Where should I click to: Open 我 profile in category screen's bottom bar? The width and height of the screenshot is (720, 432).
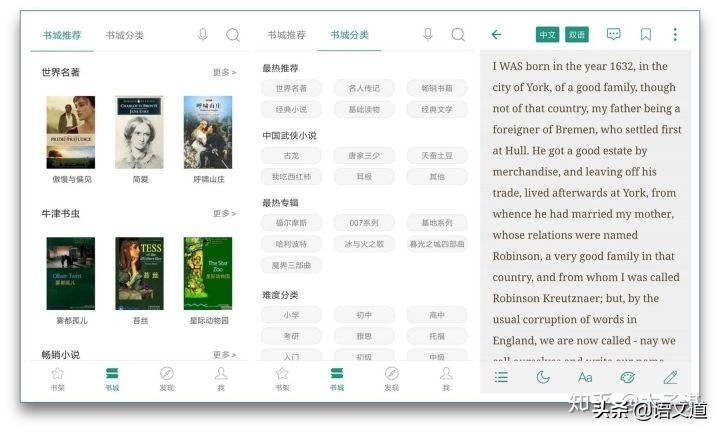(446, 379)
